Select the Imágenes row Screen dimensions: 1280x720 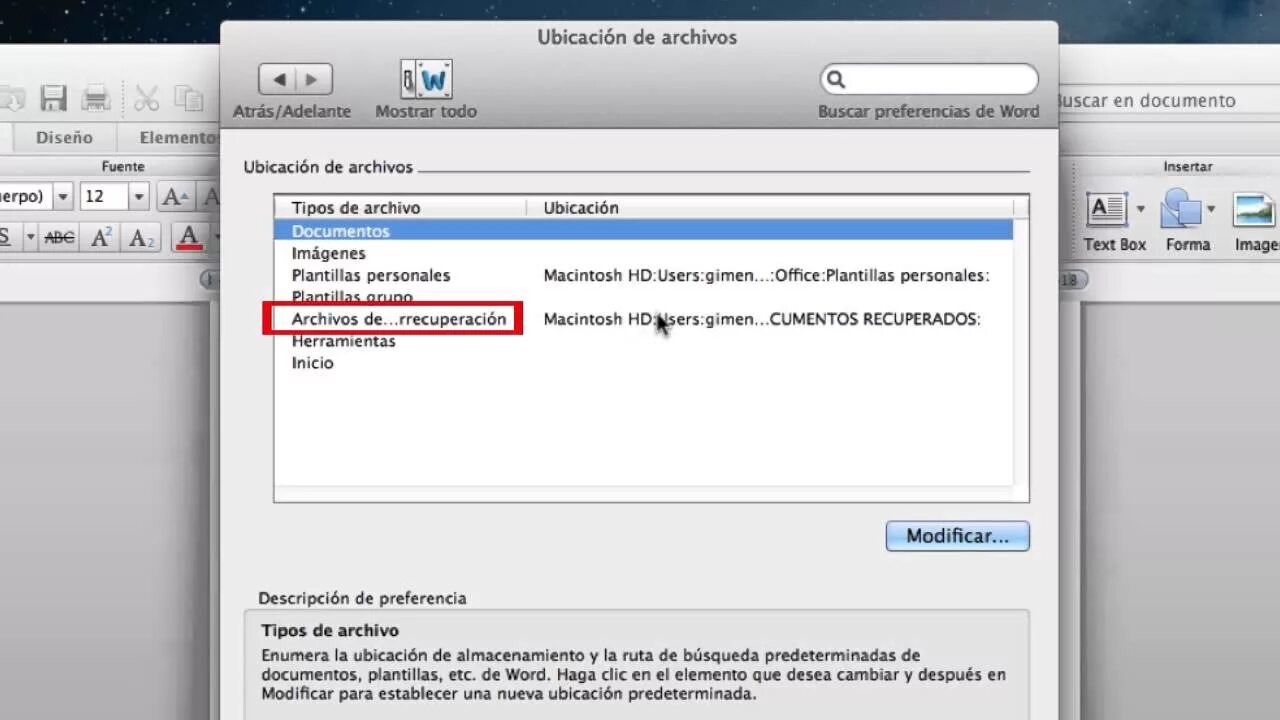pyautogui.click(x=644, y=253)
